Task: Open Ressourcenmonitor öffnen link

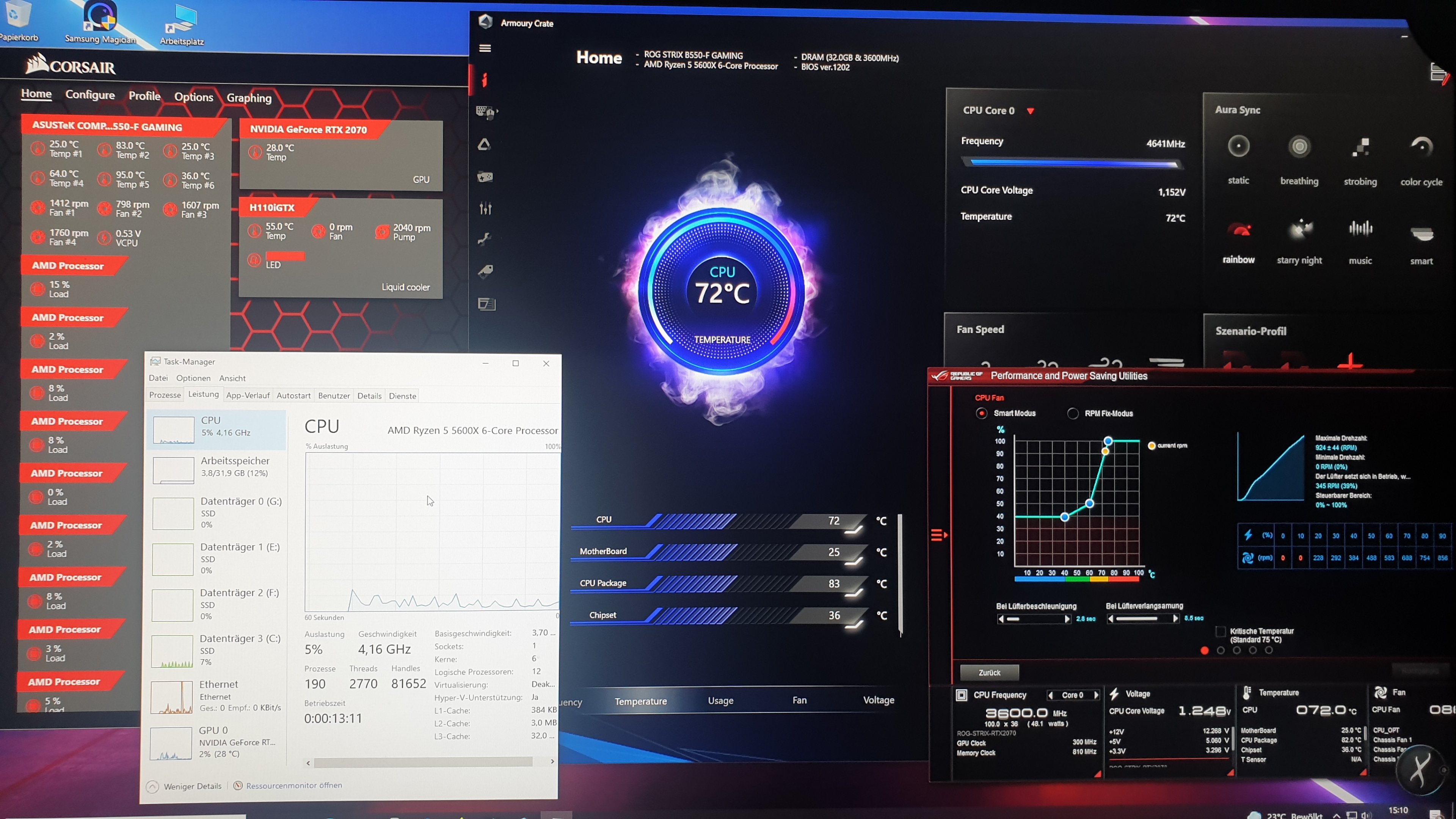Action: pyautogui.click(x=293, y=786)
